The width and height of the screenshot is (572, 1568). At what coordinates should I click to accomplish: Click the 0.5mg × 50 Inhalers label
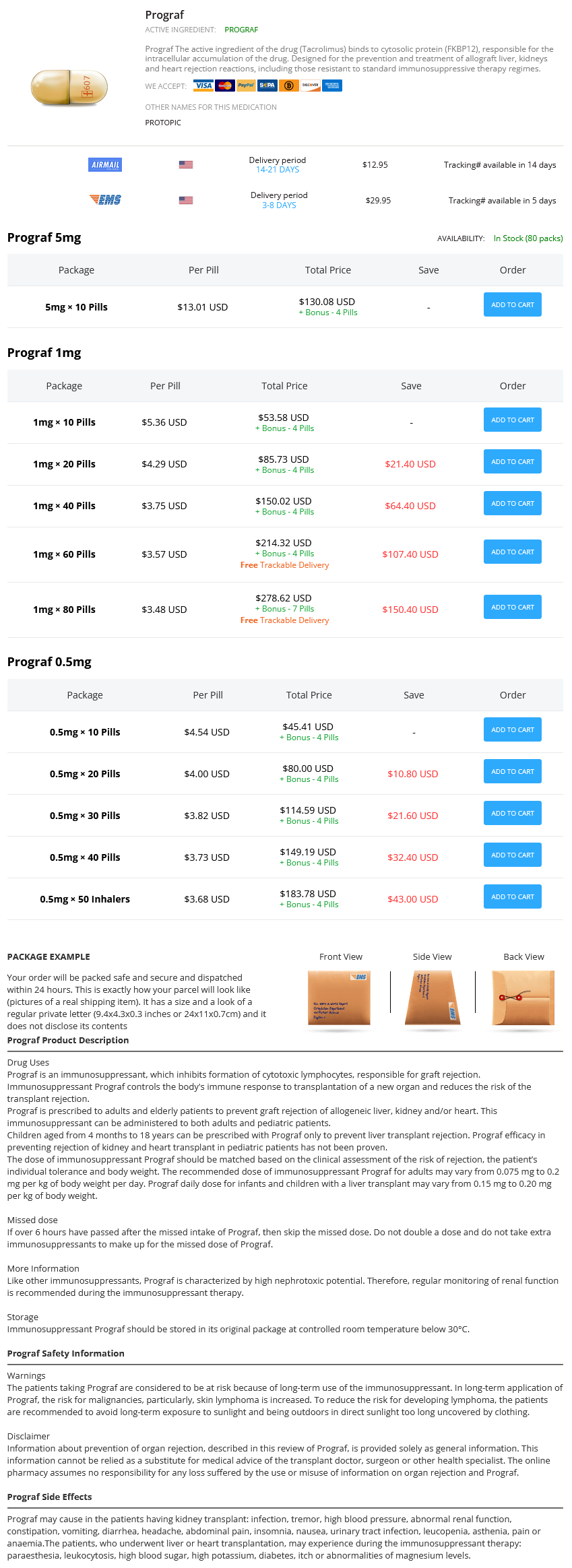click(x=85, y=899)
